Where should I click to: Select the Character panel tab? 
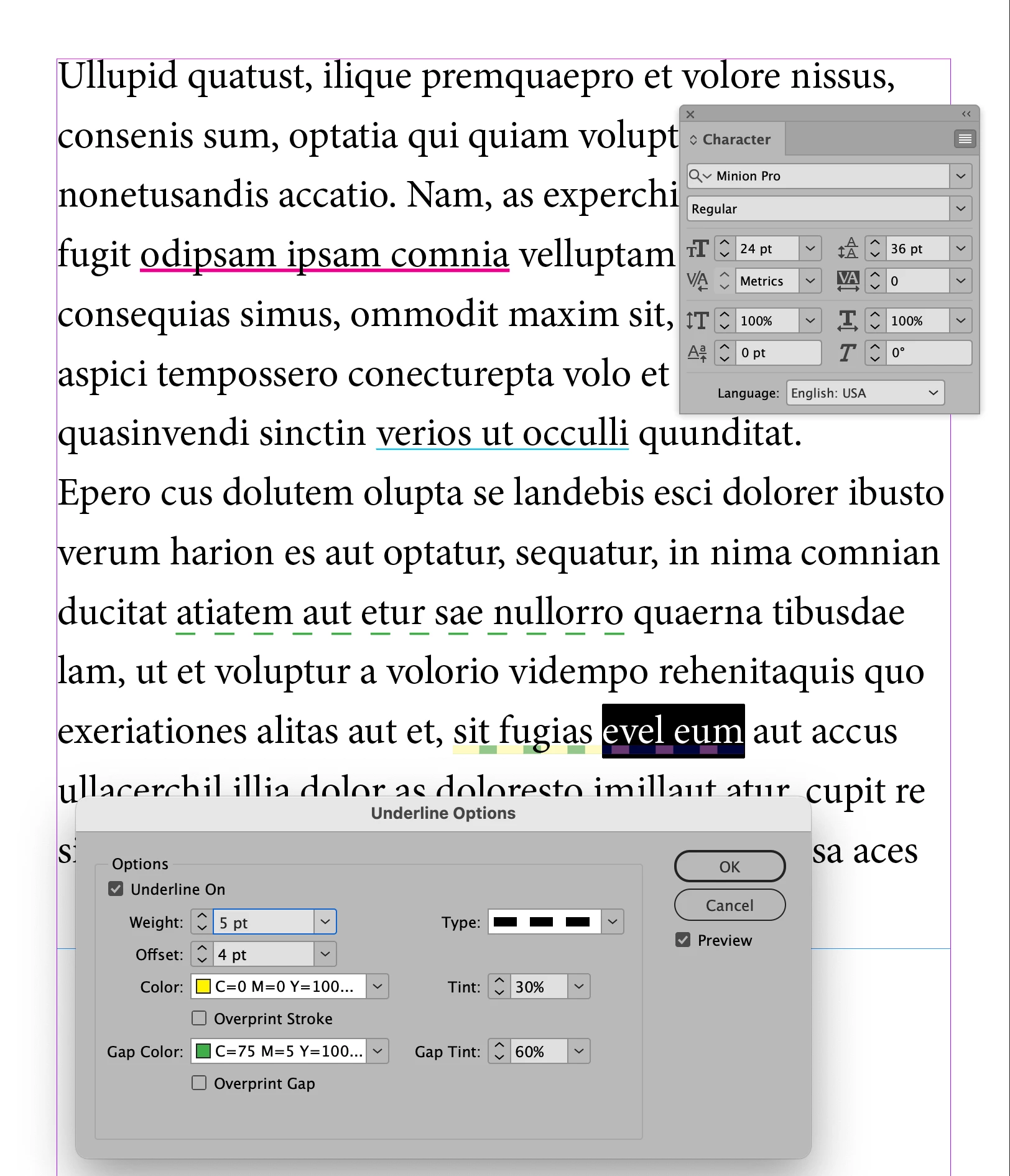[732, 139]
